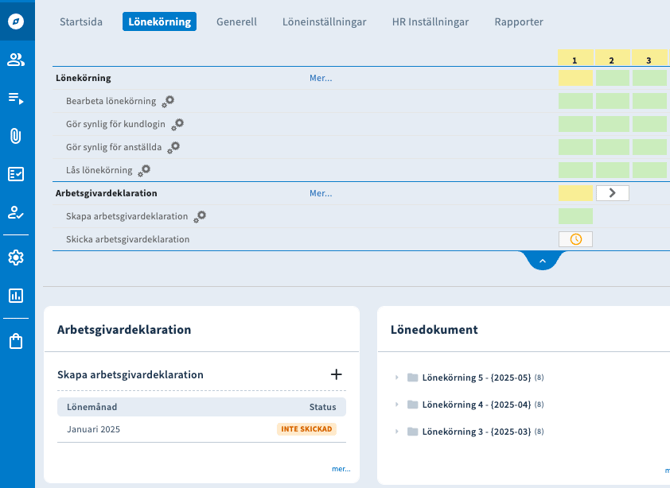
Task: Add new arbetsgivardeklaration with plus icon
Action: [336, 374]
